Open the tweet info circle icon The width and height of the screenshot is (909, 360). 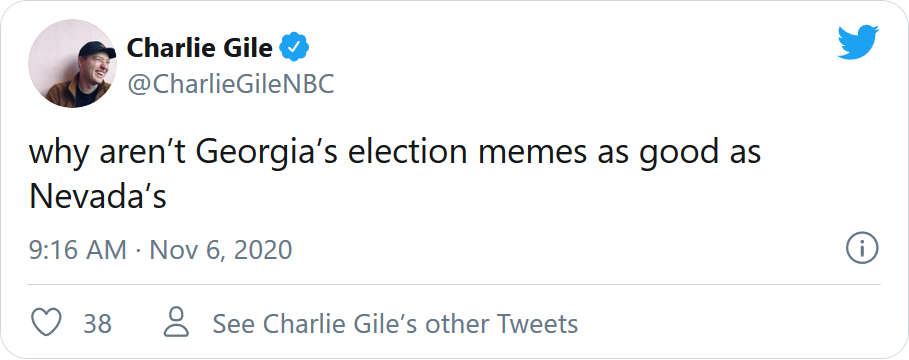tap(862, 249)
